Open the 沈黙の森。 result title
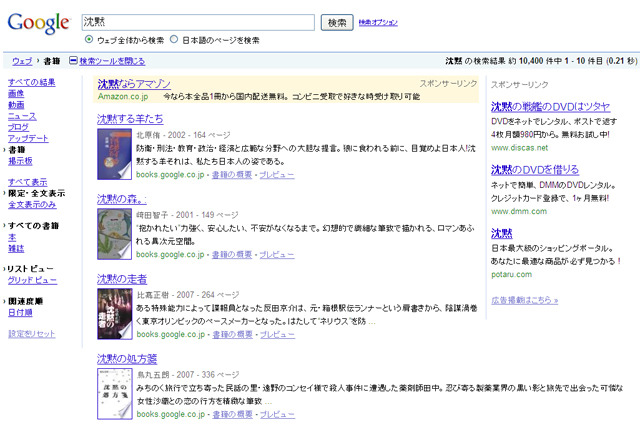Viewport: 640px width, 425px height. pyautogui.click(x=121, y=199)
